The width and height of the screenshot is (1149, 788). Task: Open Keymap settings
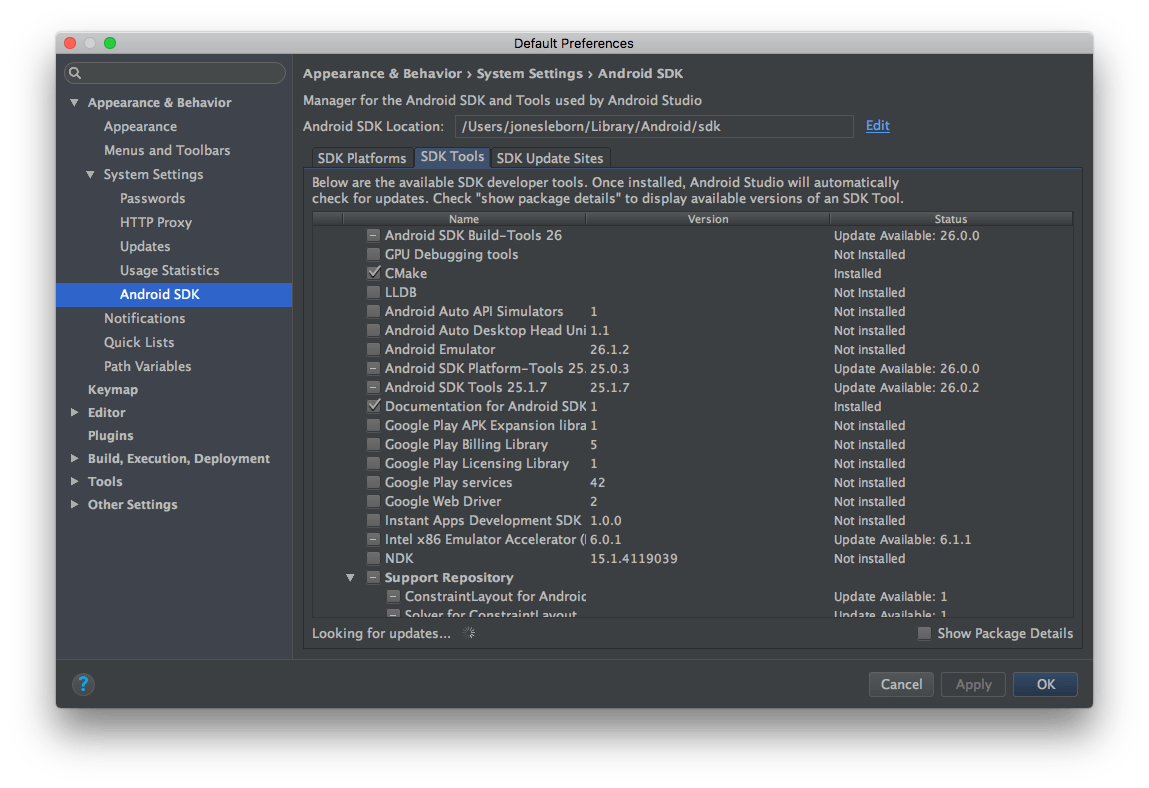(x=113, y=390)
